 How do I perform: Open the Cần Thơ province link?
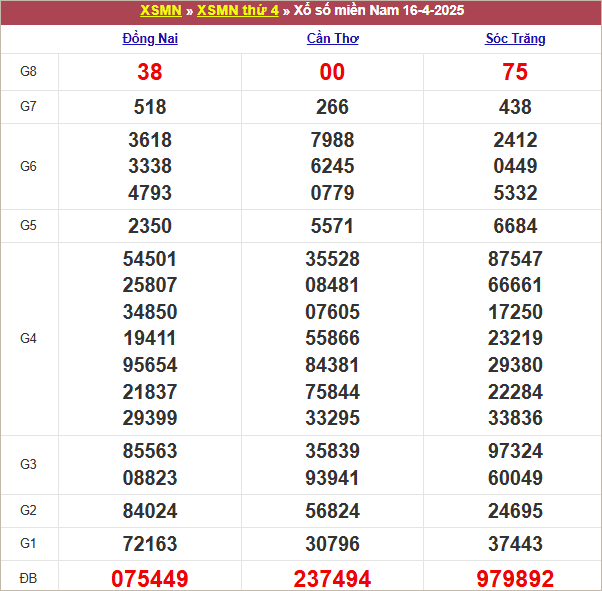pyautogui.click(x=332, y=38)
